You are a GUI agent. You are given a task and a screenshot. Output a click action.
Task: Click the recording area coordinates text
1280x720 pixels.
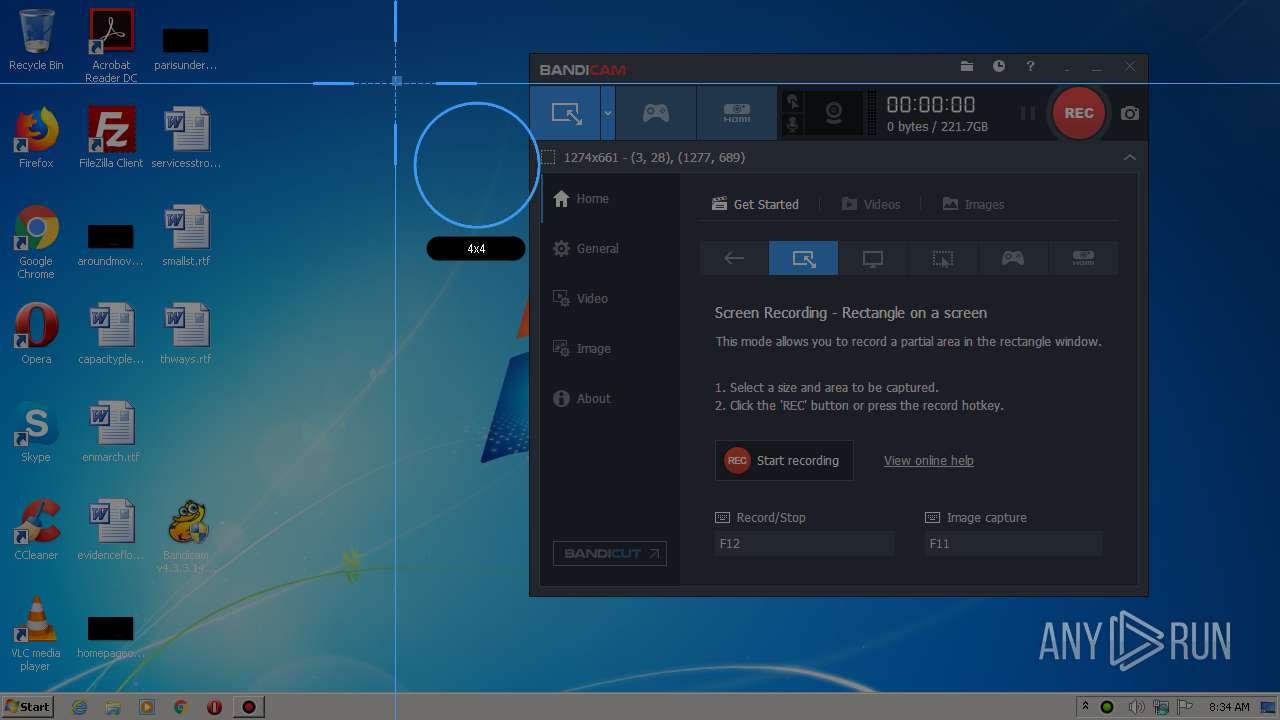coord(654,157)
